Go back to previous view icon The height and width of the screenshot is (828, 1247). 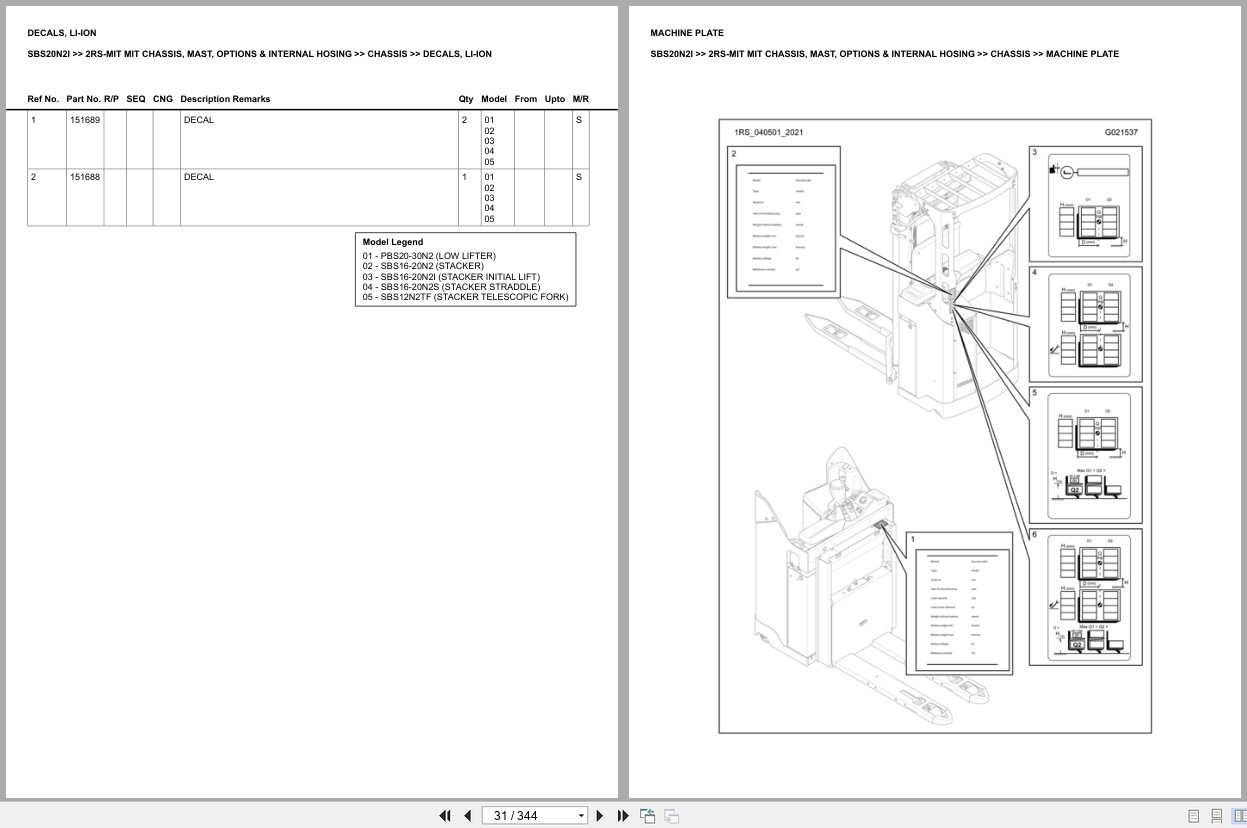click(x=647, y=816)
